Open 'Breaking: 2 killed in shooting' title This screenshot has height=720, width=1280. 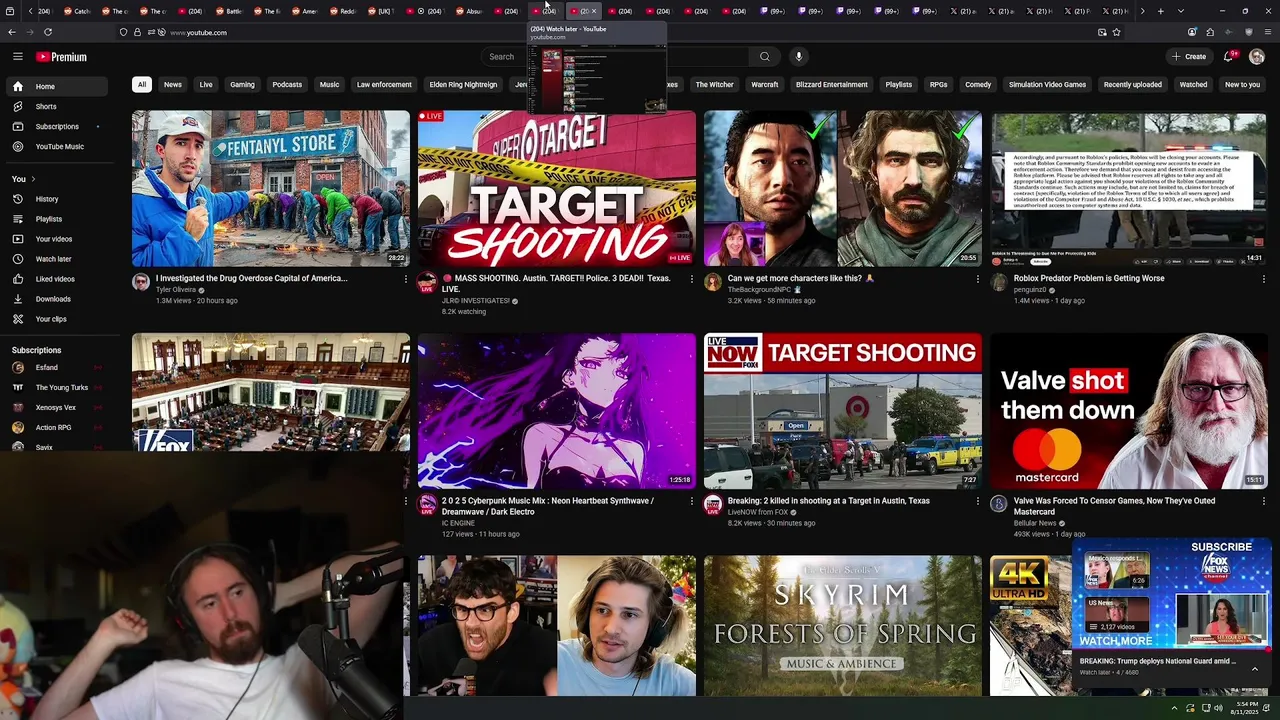828,501
